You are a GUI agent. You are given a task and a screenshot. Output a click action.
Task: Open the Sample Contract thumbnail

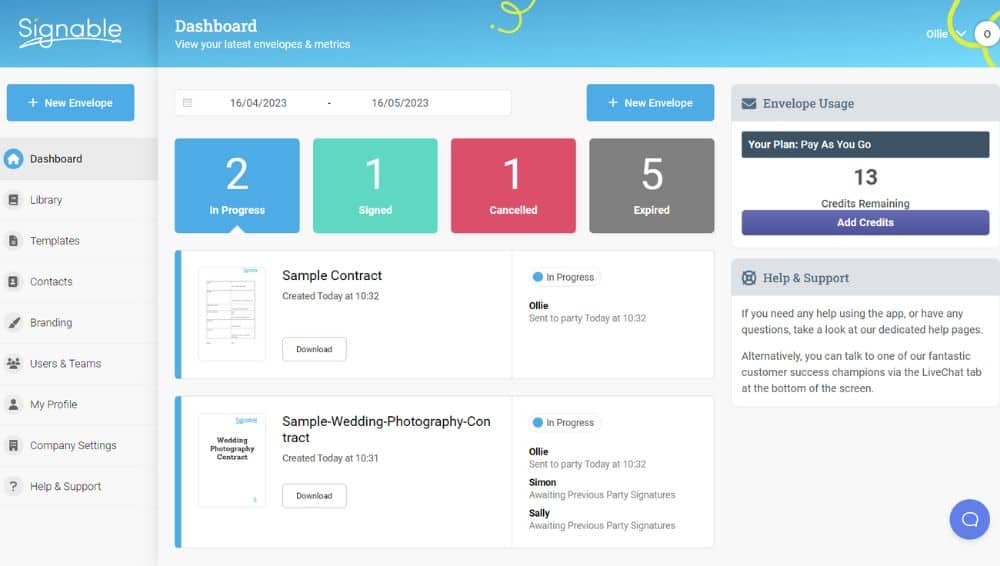pos(232,314)
